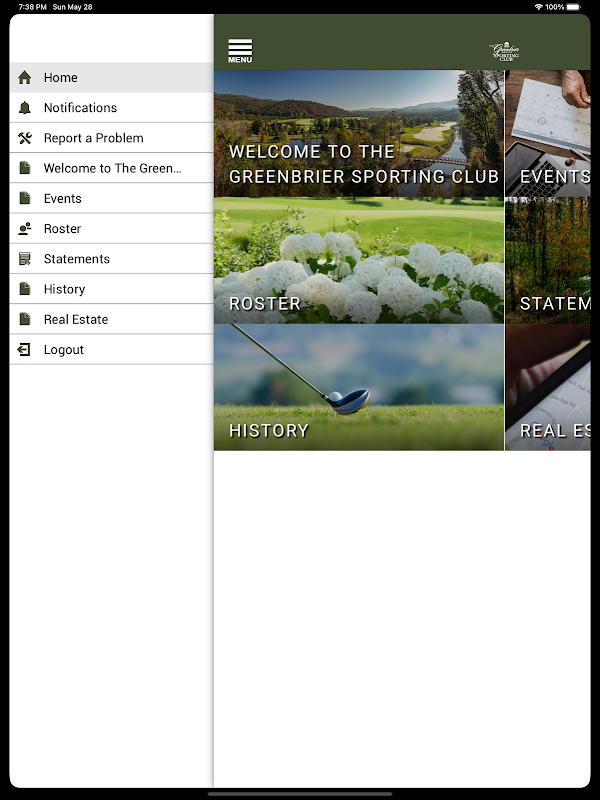The width and height of the screenshot is (600, 800).
Task: Click the Report a Problem tools icon
Action: pyautogui.click(x=24, y=138)
